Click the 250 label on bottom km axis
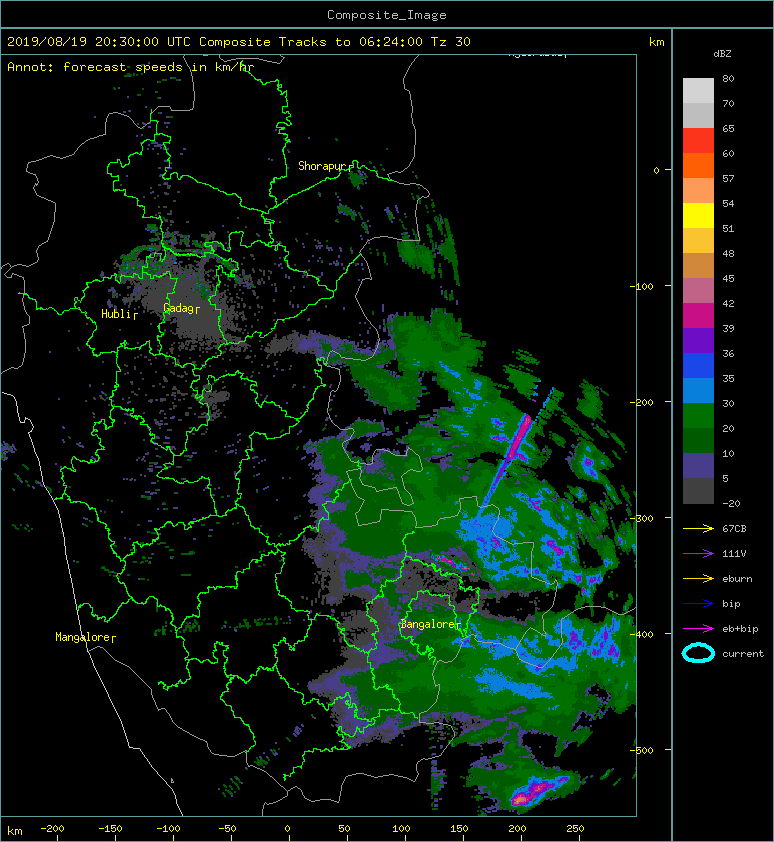 tap(575, 829)
